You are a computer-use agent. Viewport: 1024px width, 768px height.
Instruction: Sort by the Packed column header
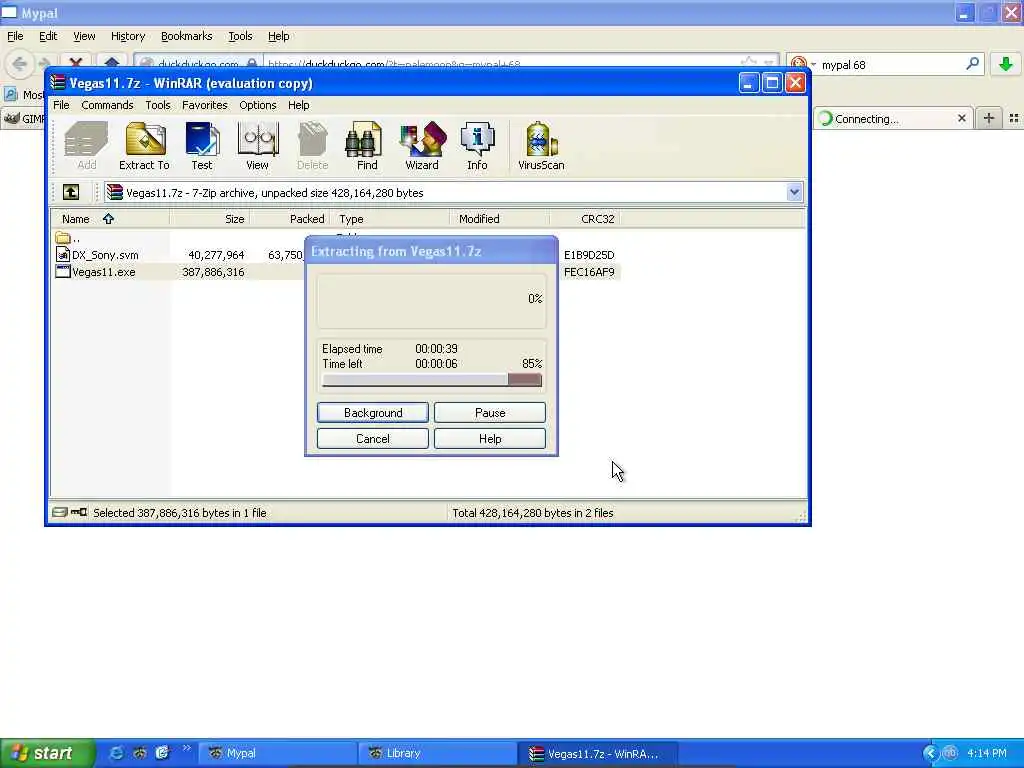(290, 219)
